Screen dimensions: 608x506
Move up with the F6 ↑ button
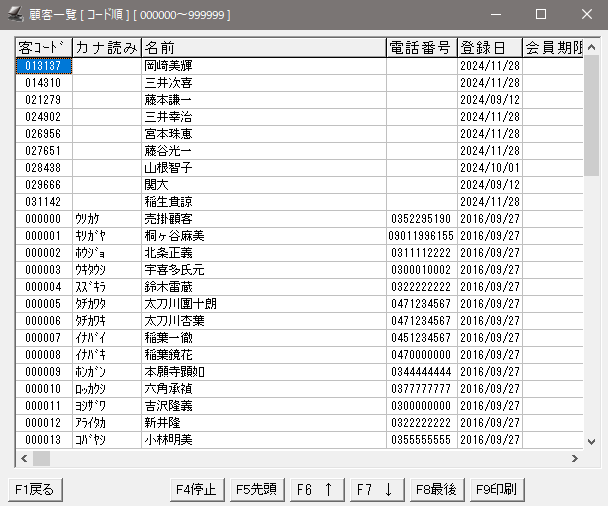point(317,489)
